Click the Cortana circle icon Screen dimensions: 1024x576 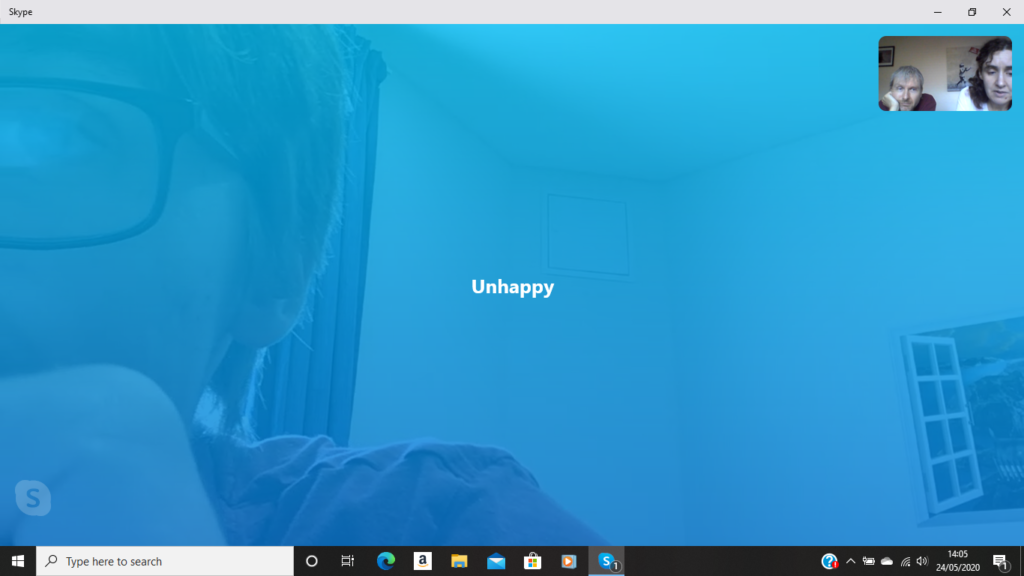click(x=311, y=561)
